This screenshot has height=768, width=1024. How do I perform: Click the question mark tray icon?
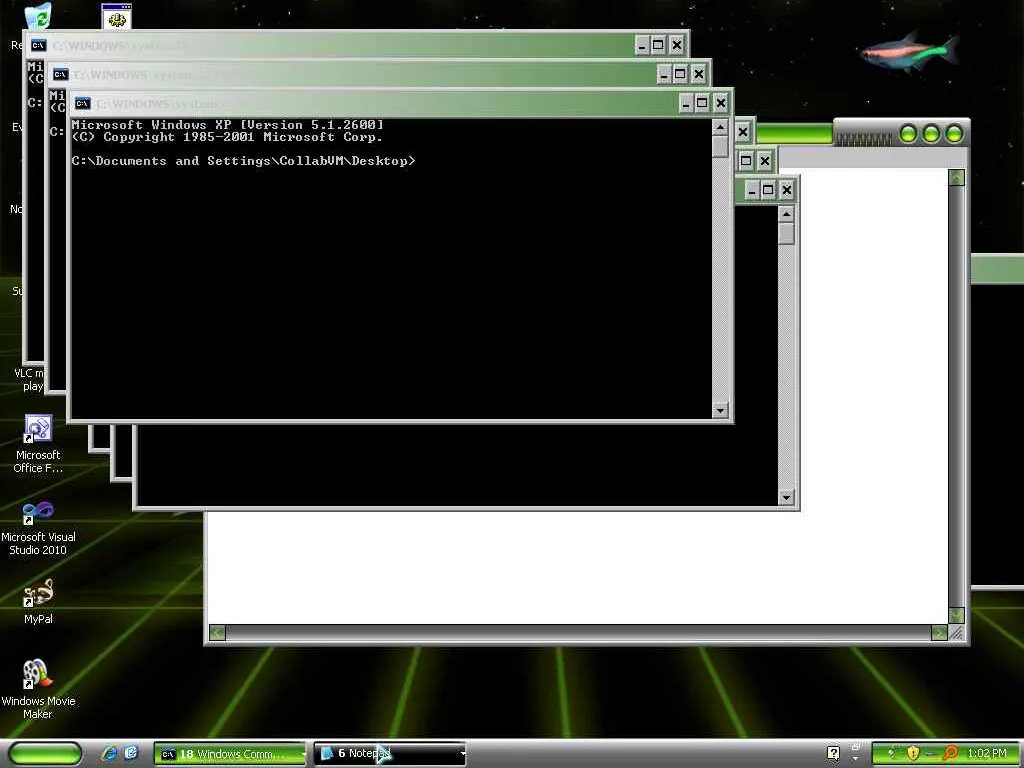pos(833,753)
